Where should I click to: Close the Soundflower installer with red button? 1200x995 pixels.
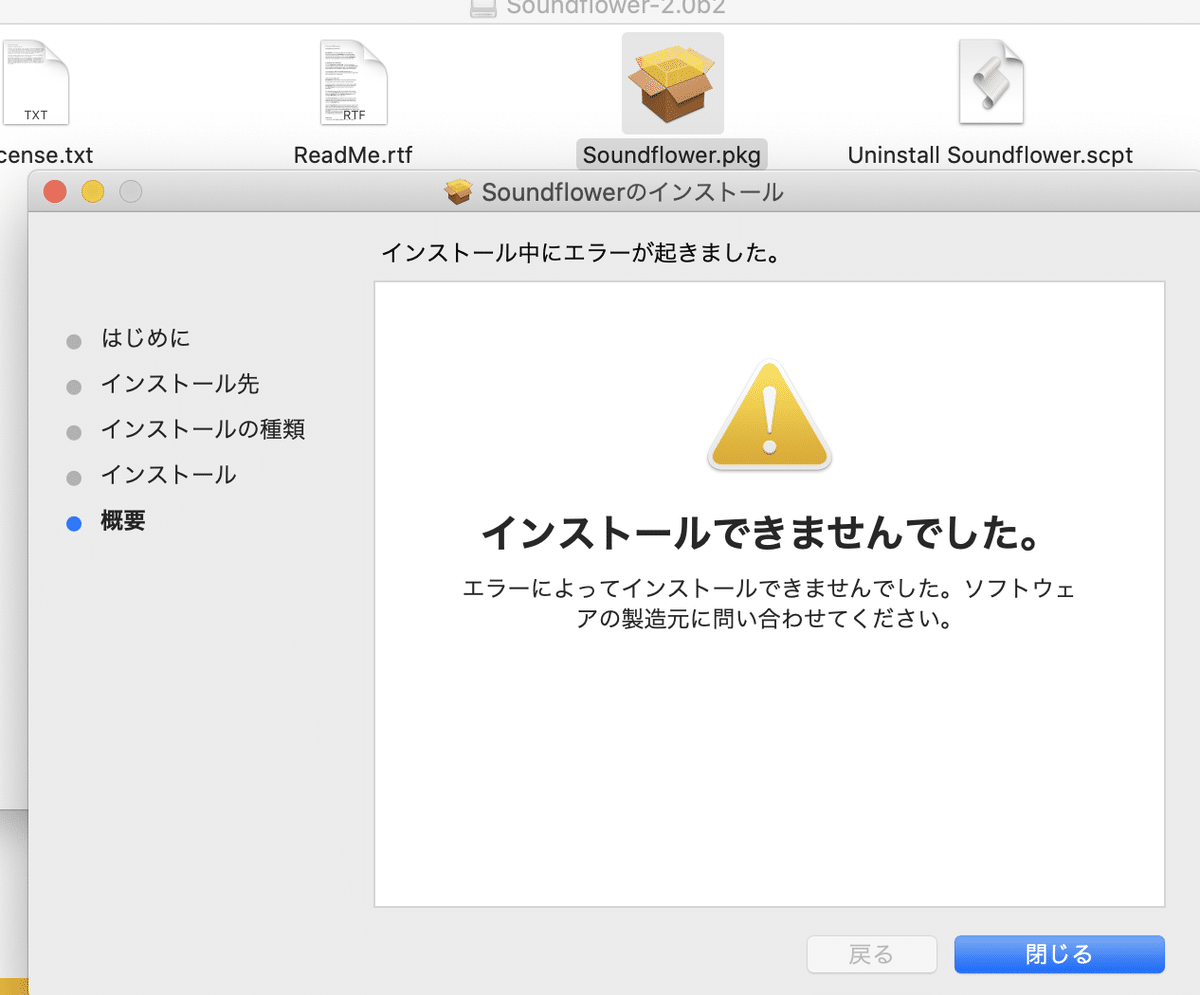(x=55, y=191)
